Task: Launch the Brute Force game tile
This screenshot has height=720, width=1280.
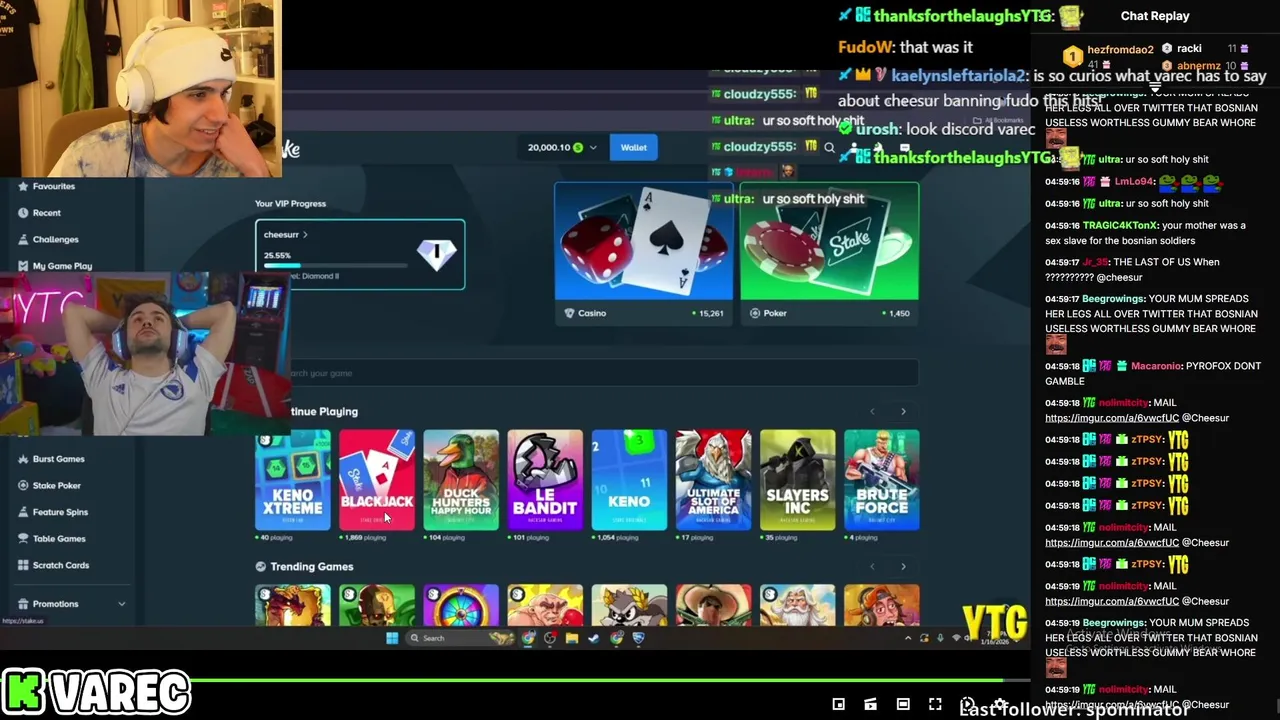Action: [881, 479]
